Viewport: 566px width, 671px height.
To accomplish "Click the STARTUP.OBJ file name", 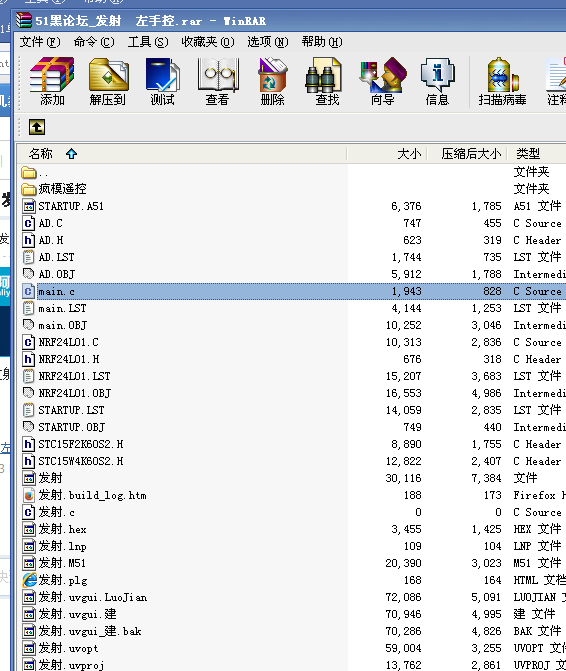I will click(72, 427).
